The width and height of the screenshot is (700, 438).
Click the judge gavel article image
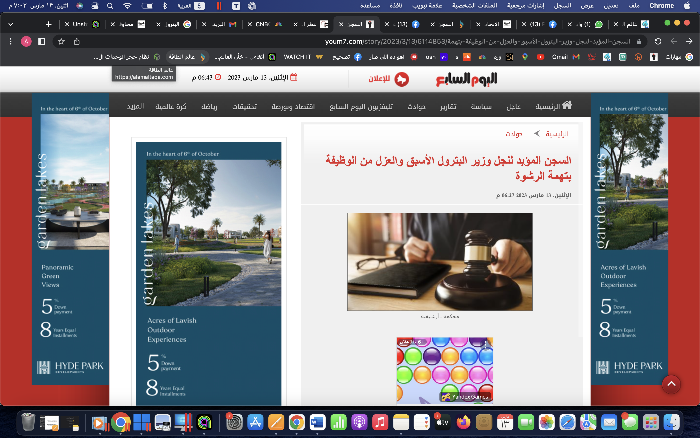point(440,262)
